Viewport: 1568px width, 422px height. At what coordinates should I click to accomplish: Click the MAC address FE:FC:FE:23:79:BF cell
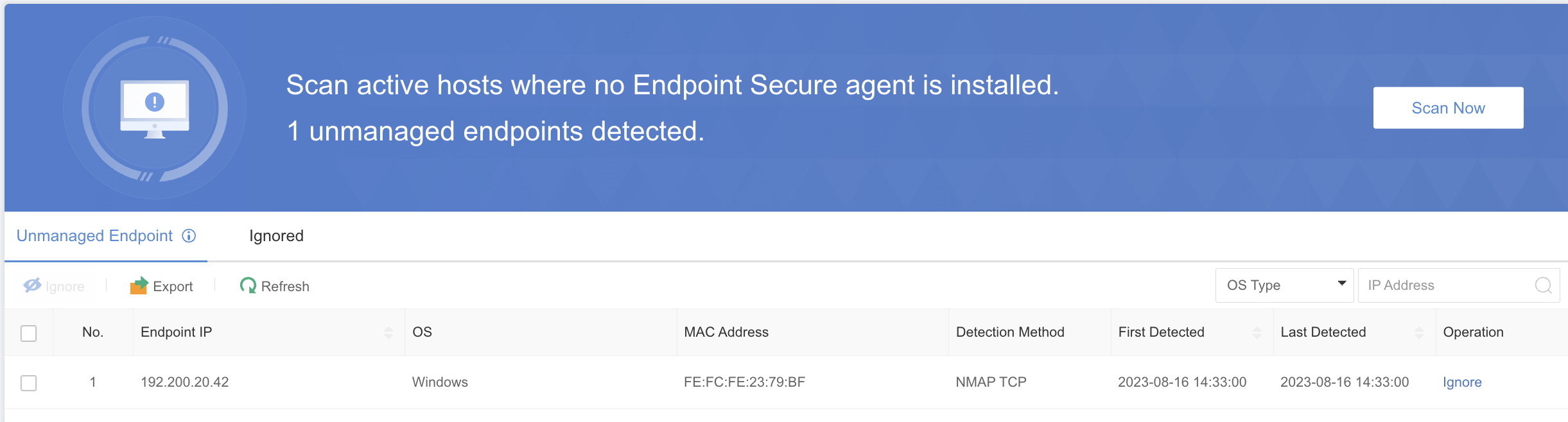744,382
